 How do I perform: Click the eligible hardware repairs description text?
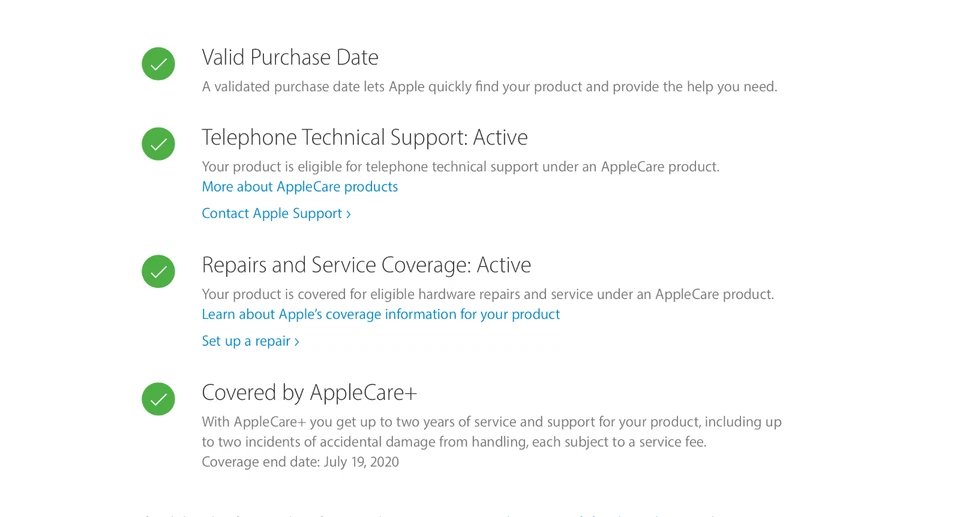487,294
